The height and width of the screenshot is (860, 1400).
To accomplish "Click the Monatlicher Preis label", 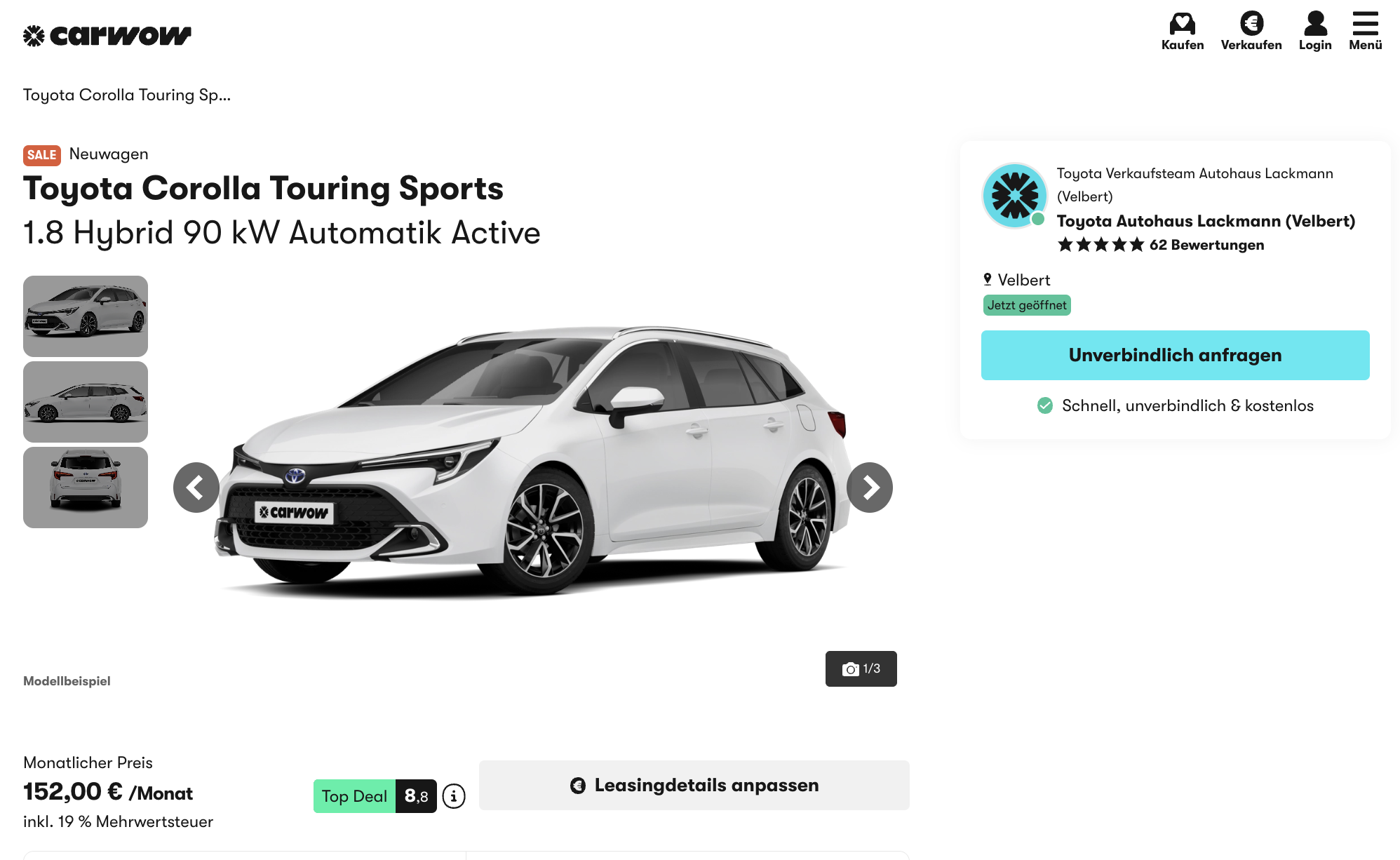I will 88,762.
